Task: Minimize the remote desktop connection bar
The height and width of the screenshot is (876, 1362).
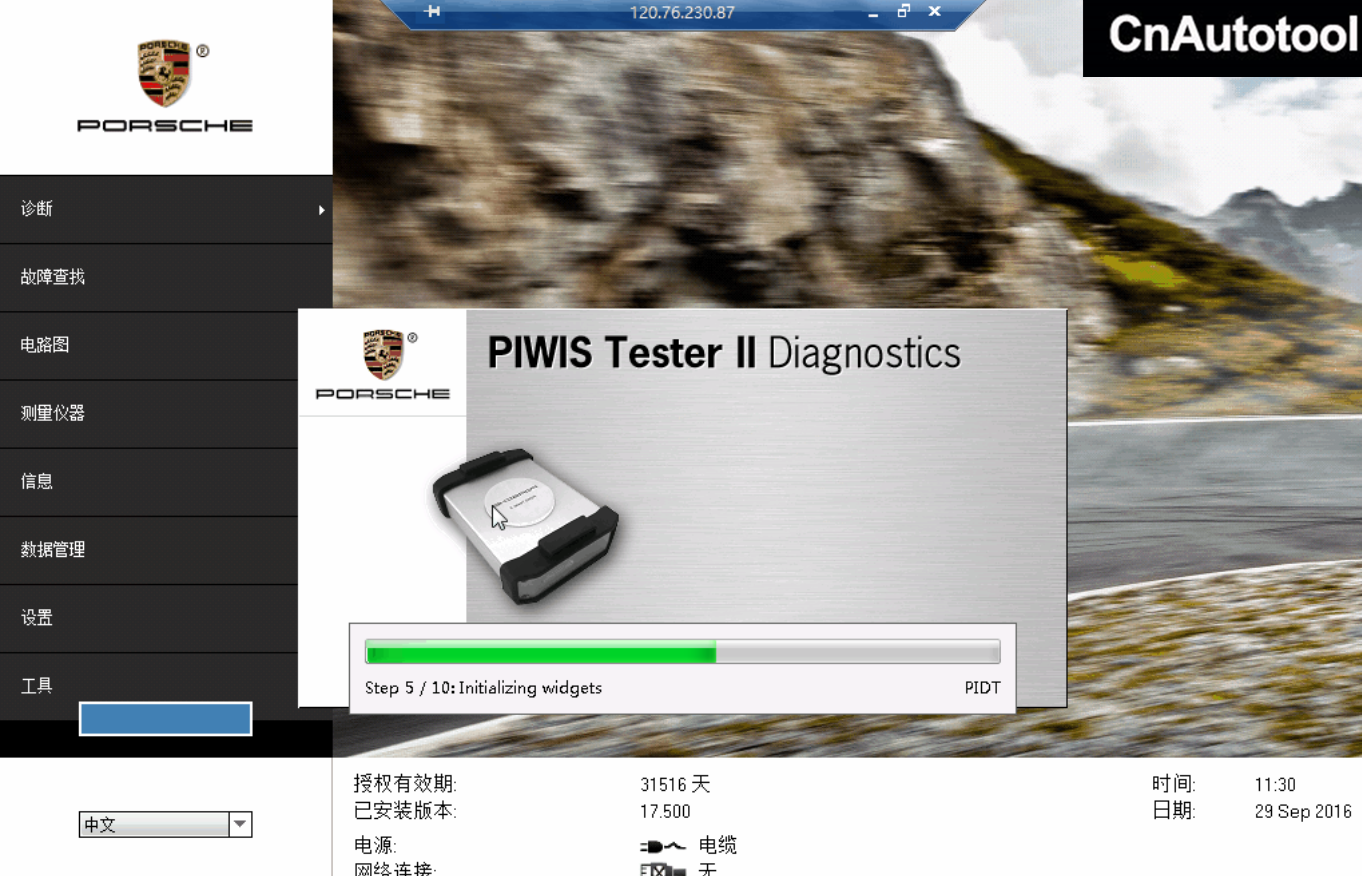Action: pos(873,13)
